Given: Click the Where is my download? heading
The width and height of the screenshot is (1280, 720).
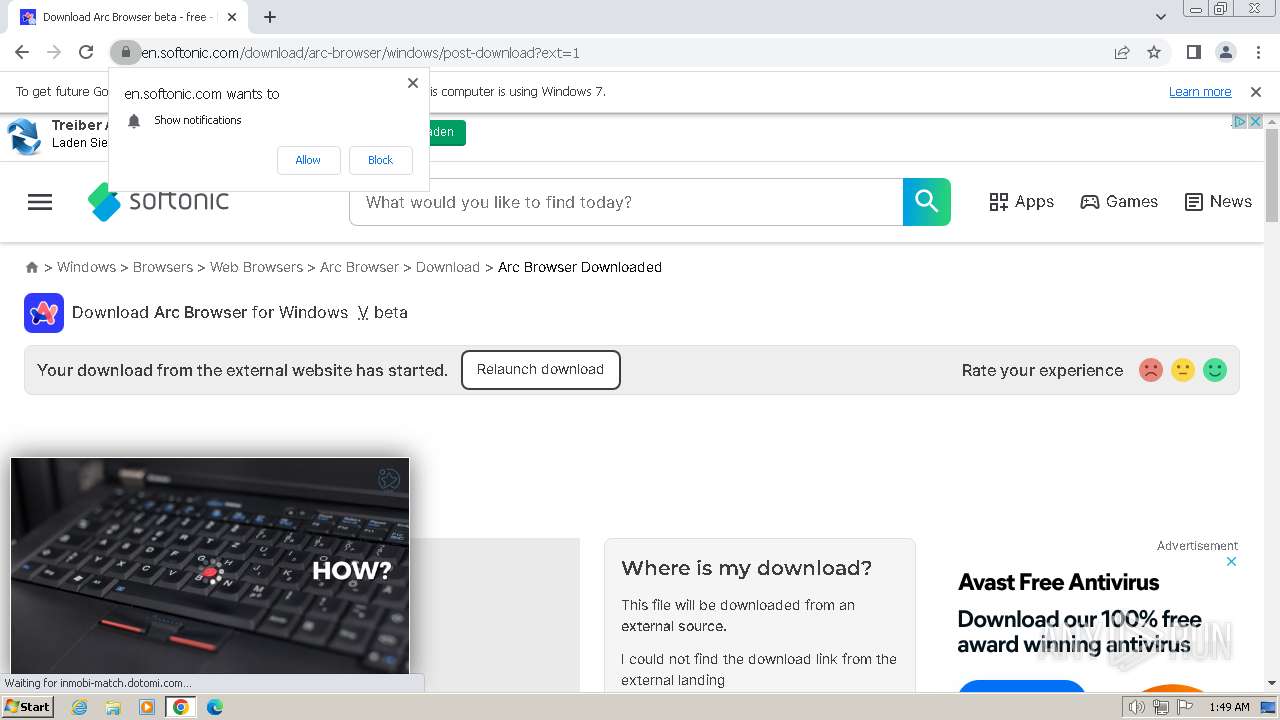Looking at the screenshot, I should [746, 568].
